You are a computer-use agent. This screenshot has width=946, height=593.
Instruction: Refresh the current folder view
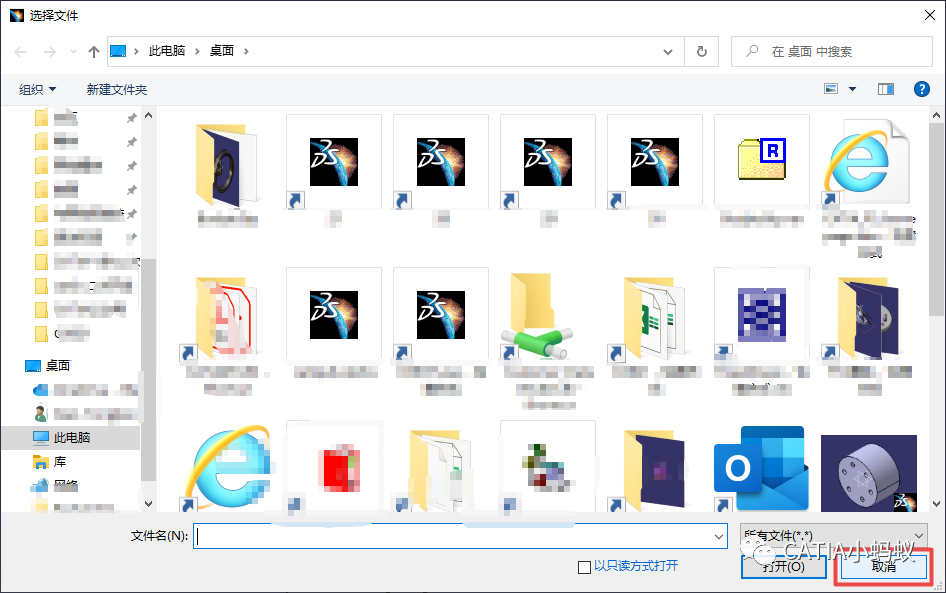pyautogui.click(x=702, y=52)
